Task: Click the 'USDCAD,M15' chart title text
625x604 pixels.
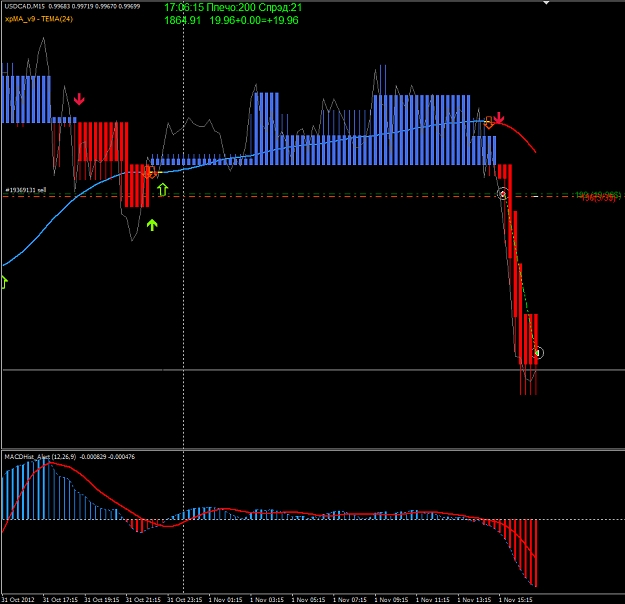Action: click(x=24, y=6)
